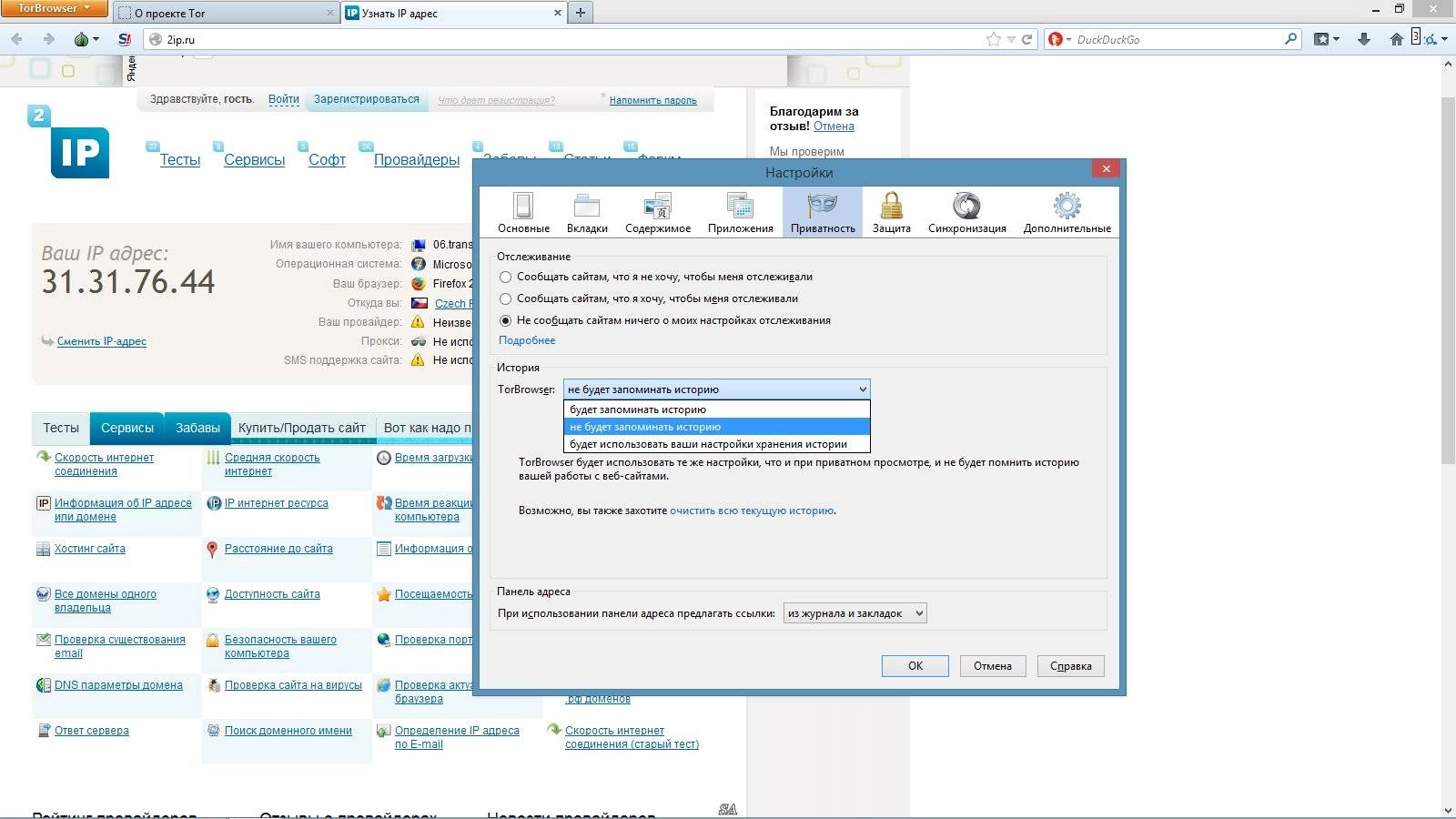Open 'Хостинг сайта' link
This screenshot has height=819, width=1456.
click(89, 549)
